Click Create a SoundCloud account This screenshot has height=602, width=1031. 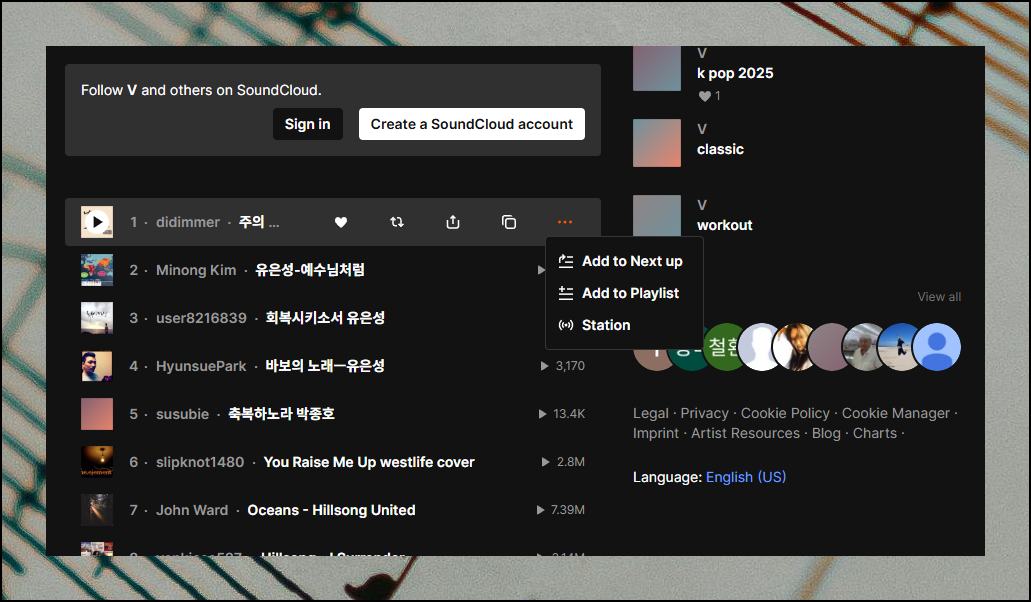[x=471, y=124]
